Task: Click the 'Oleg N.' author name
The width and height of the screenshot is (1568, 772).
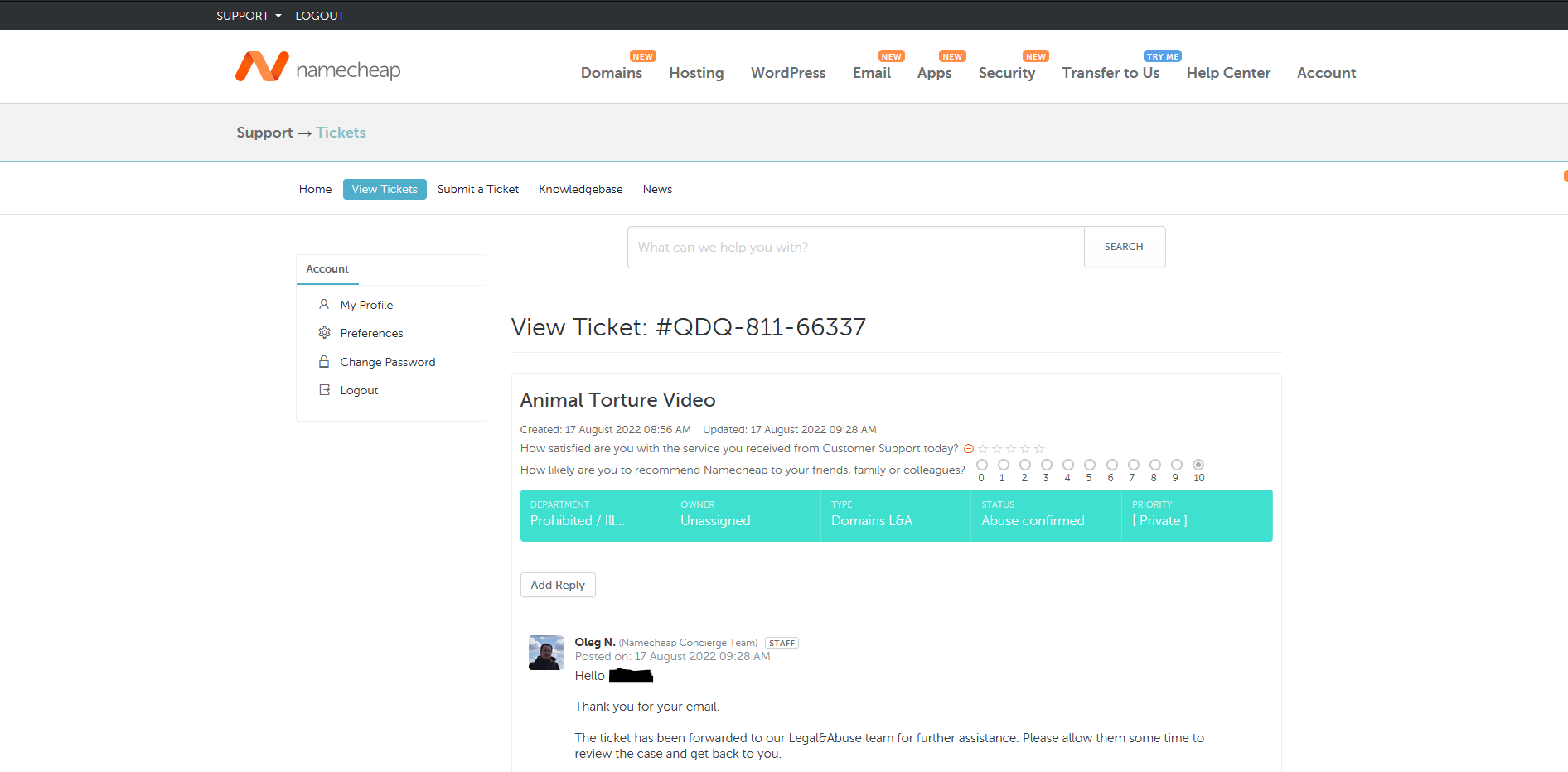Action: [595, 642]
